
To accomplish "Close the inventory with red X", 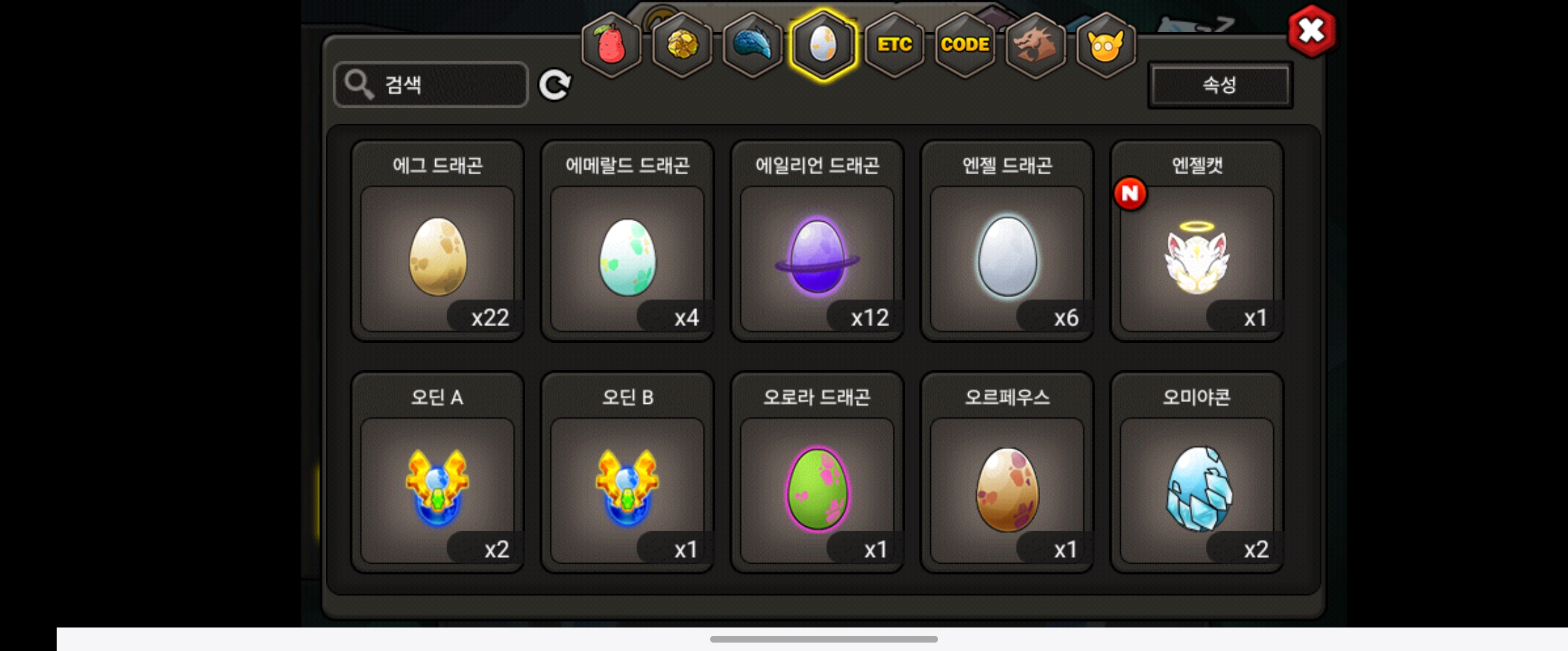I will [1312, 31].
